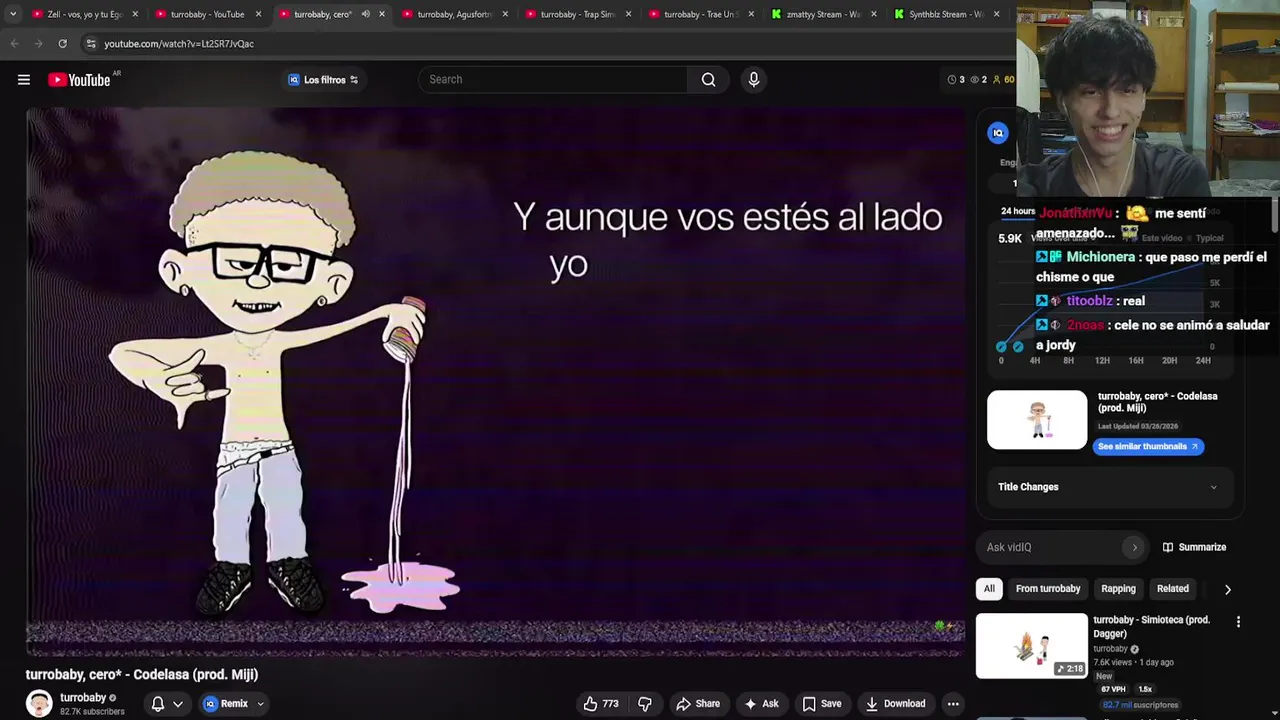The height and width of the screenshot is (720, 1280).
Task: Open the site information icon in address bar
Action: (x=91, y=44)
